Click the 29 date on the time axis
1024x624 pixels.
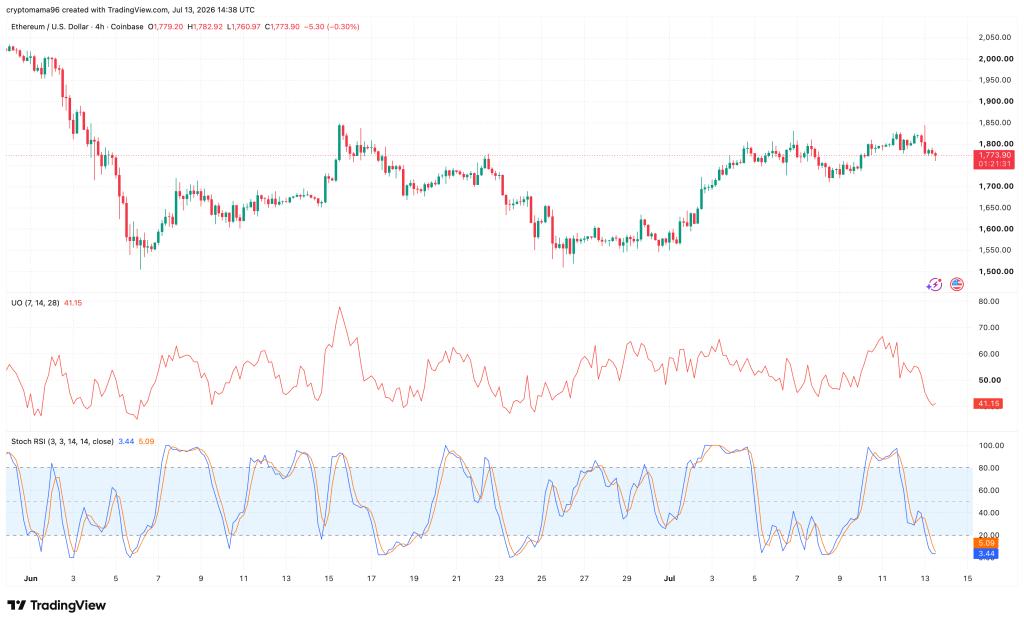point(627,578)
